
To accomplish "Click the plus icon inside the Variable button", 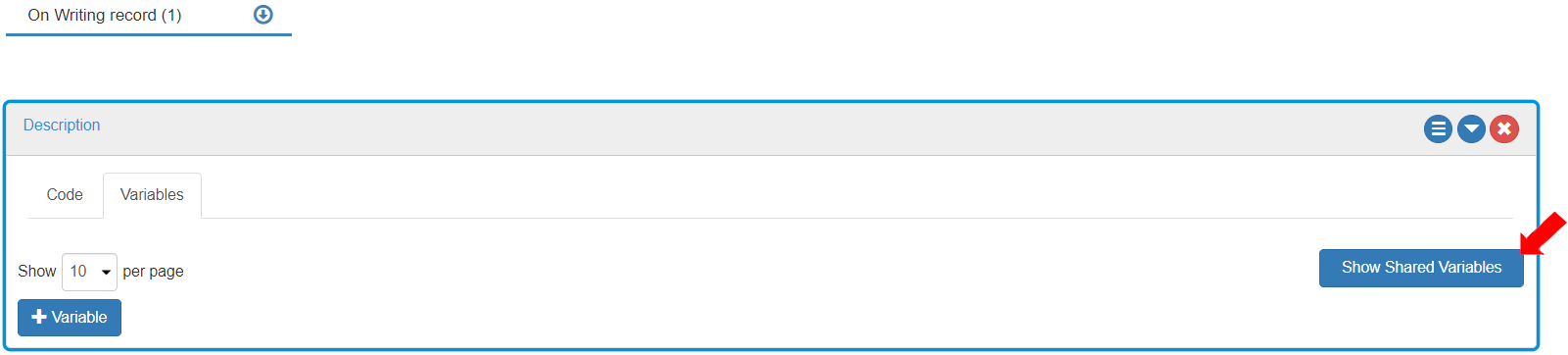I will point(39,317).
